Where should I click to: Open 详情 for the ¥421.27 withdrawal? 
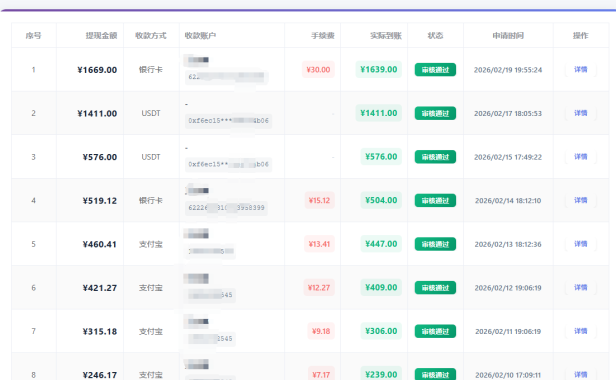point(581,288)
